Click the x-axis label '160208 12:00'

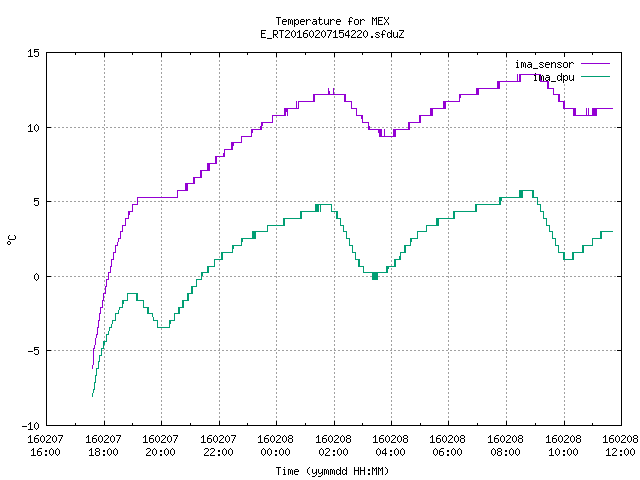[620, 445]
